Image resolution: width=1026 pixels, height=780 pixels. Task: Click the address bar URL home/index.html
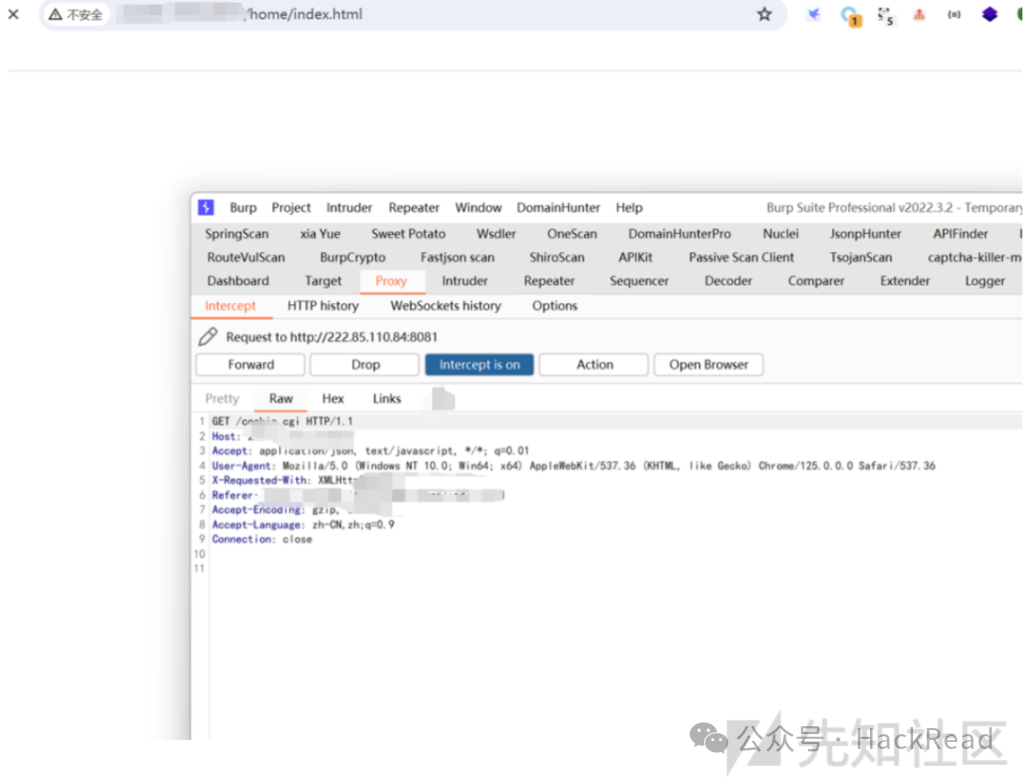tap(304, 14)
